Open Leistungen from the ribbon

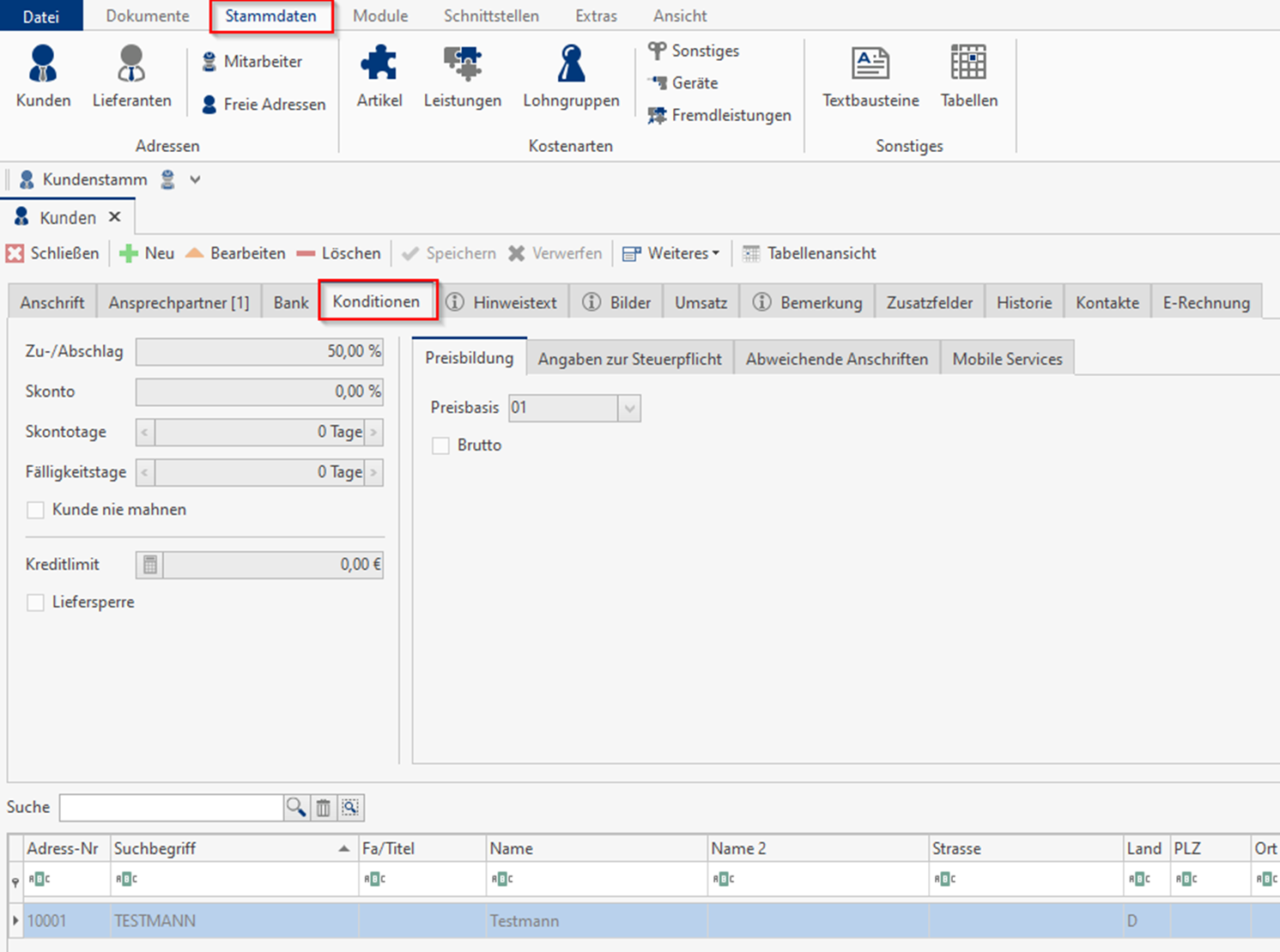tap(462, 77)
